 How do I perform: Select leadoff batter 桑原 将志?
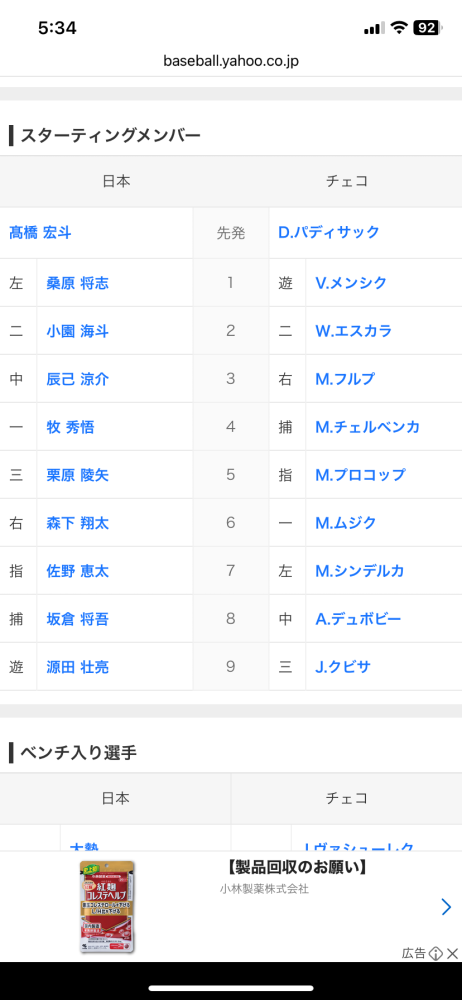(x=77, y=283)
